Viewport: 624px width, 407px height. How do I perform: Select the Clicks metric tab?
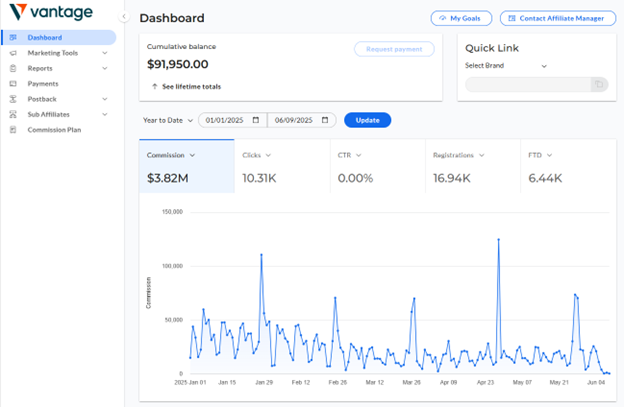258,155
